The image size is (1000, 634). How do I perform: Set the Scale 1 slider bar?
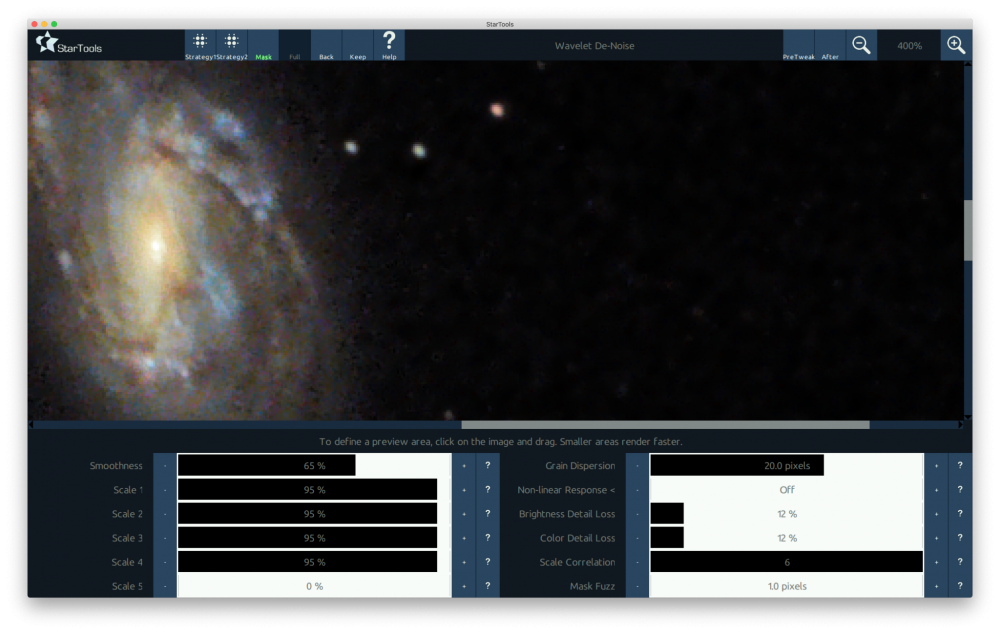(x=314, y=490)
